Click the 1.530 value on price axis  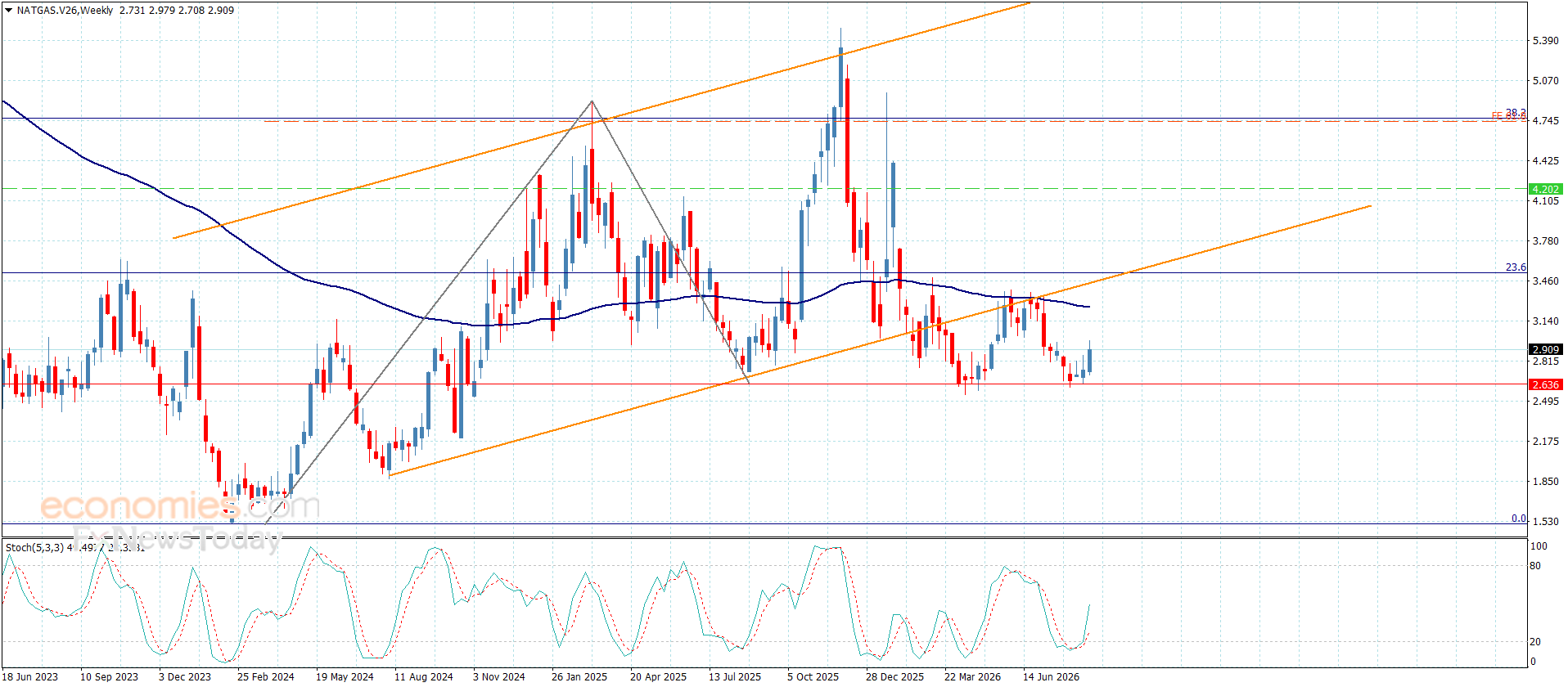tap(1545, 522)
